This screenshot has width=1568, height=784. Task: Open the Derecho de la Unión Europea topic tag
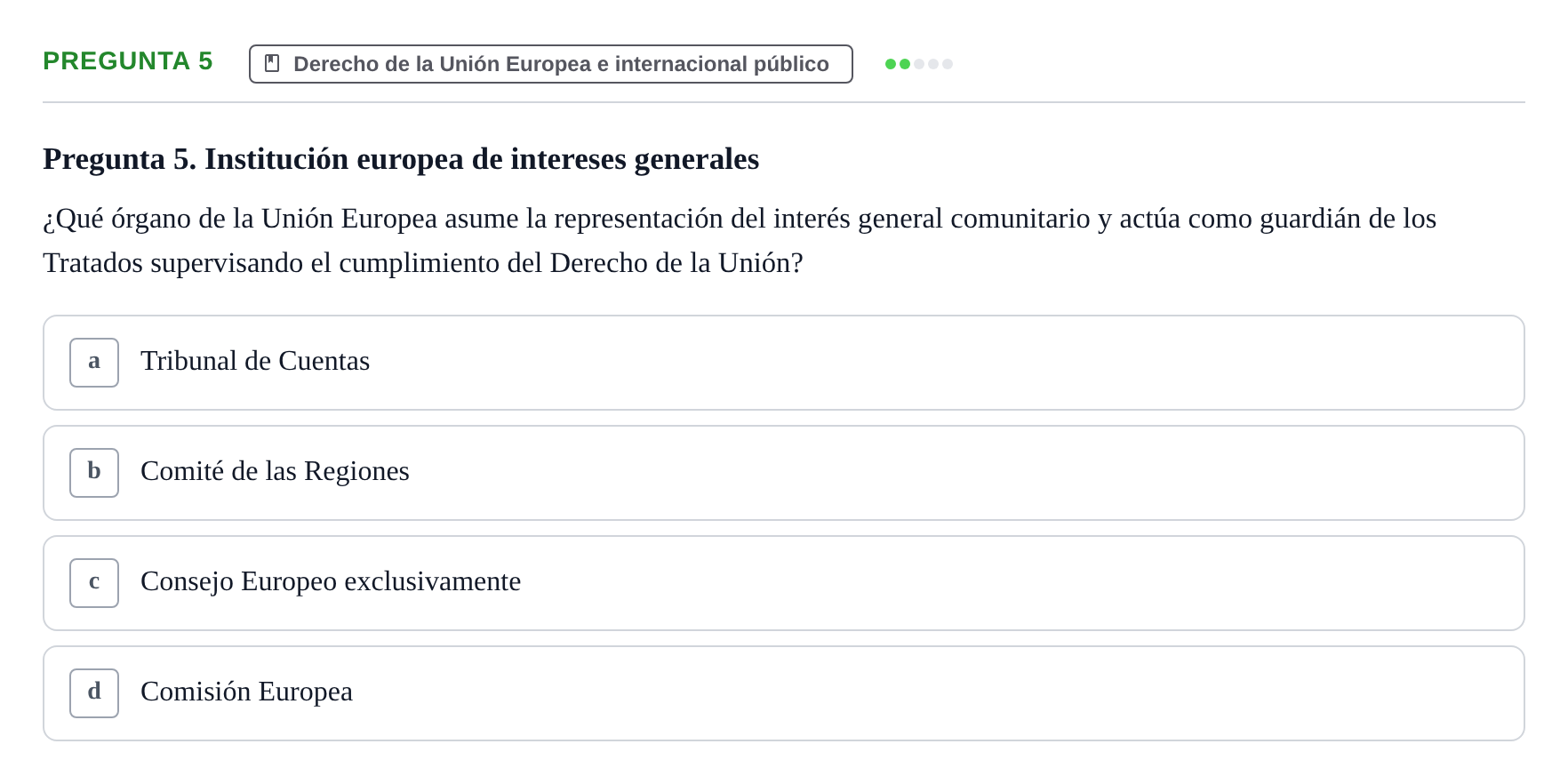click(x=550, y=64)
